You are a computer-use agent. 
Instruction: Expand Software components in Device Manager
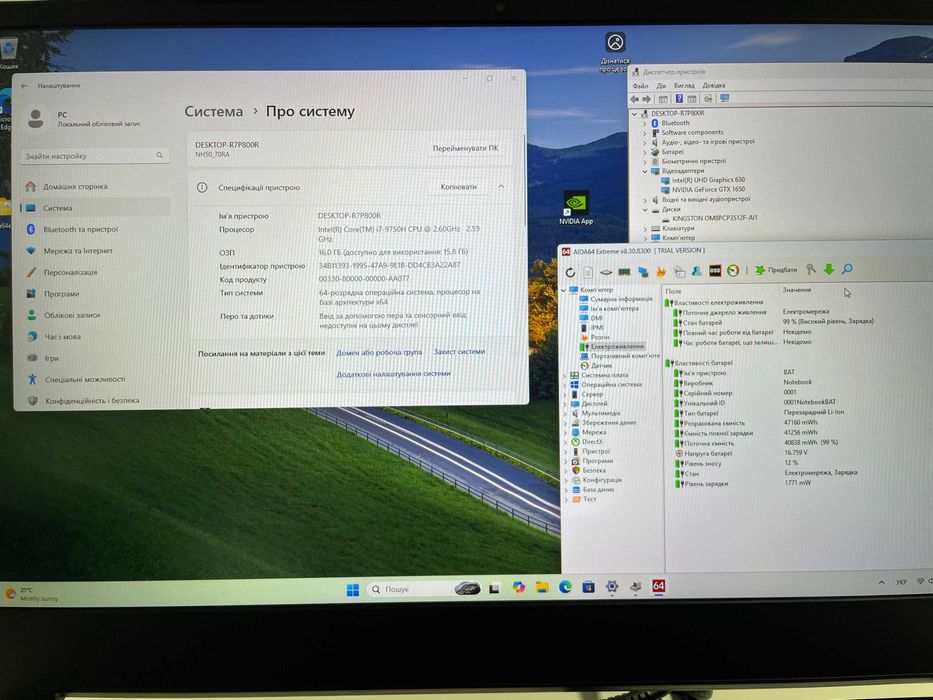click(644, 133)
